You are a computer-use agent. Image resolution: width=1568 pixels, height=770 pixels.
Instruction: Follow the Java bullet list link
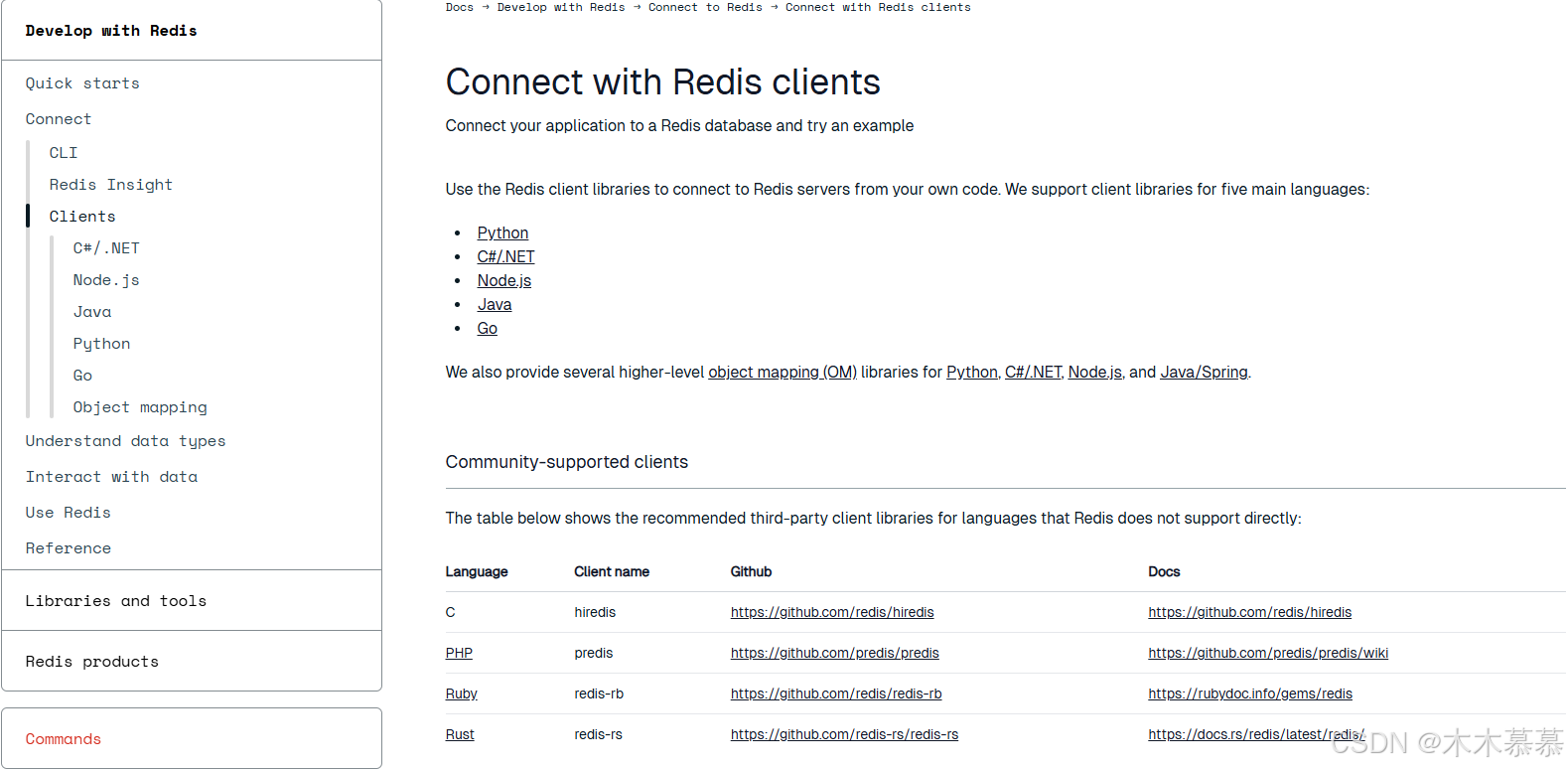tap(495, 304)
